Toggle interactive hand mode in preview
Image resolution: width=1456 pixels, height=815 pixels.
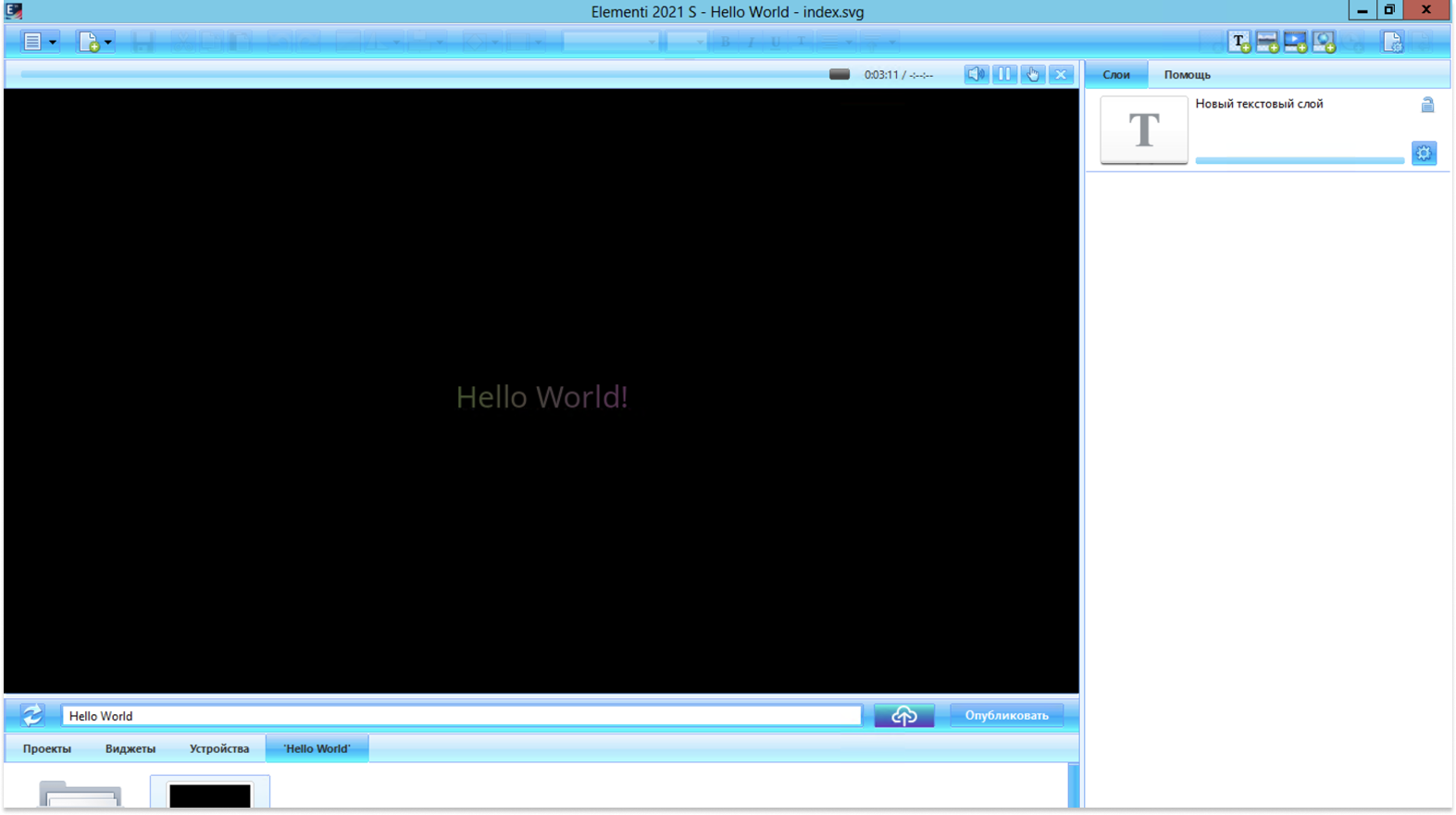[1033, 74]
